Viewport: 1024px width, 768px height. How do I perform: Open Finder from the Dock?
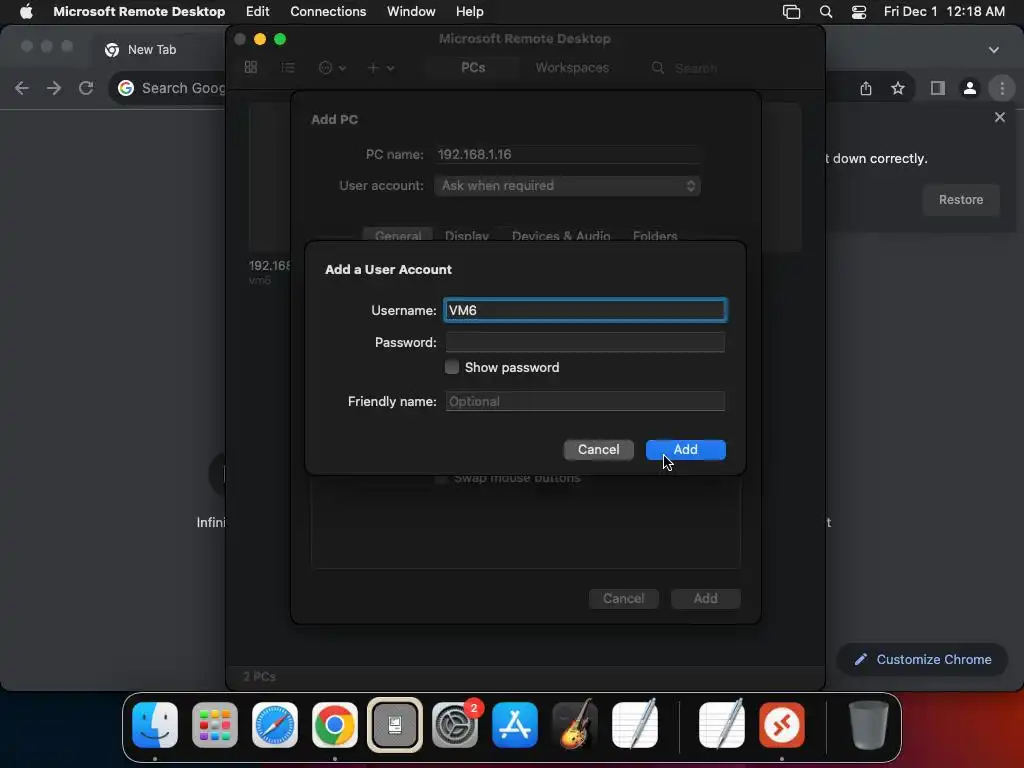(x=155, y=725)
